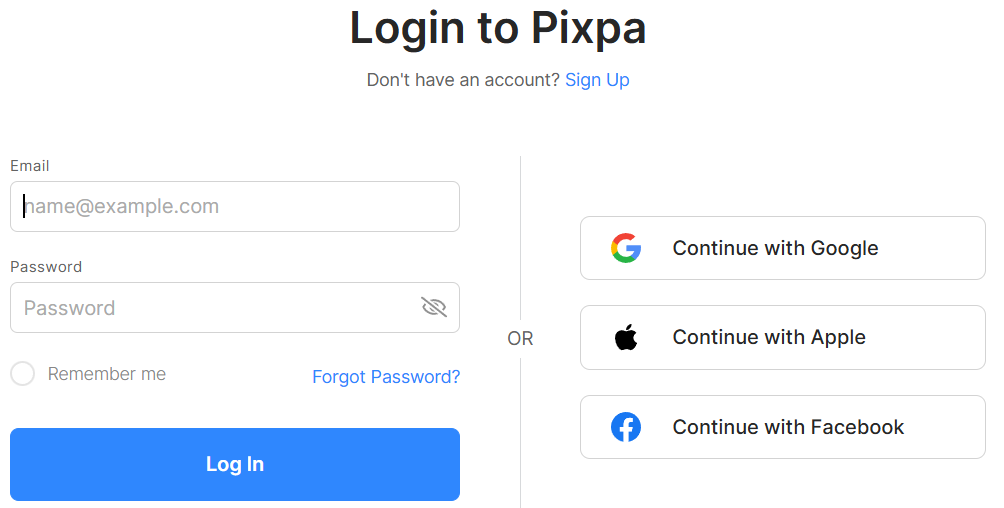
Task: Click the Google logo icon
Action: (626, 248)
